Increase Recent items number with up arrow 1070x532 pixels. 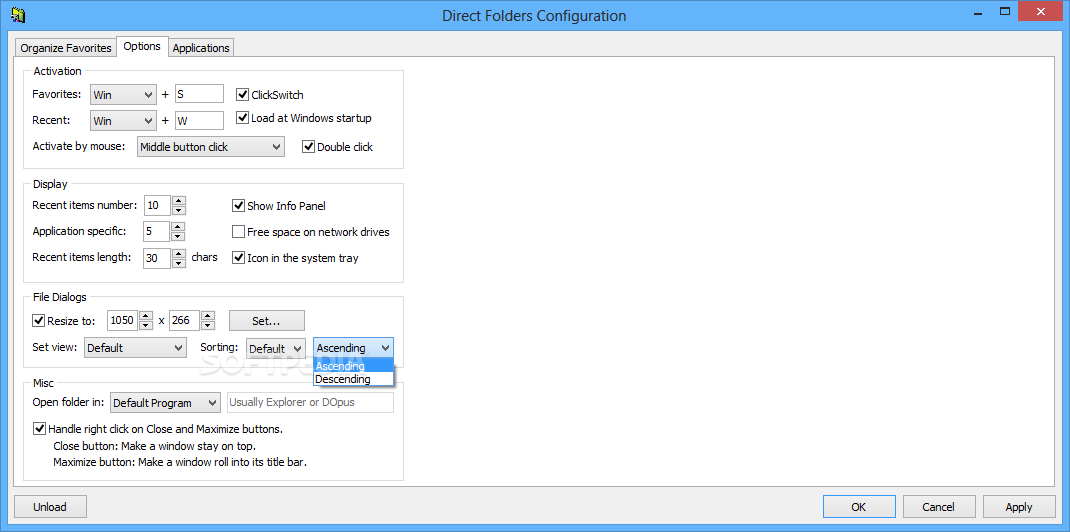pos(178,201)
